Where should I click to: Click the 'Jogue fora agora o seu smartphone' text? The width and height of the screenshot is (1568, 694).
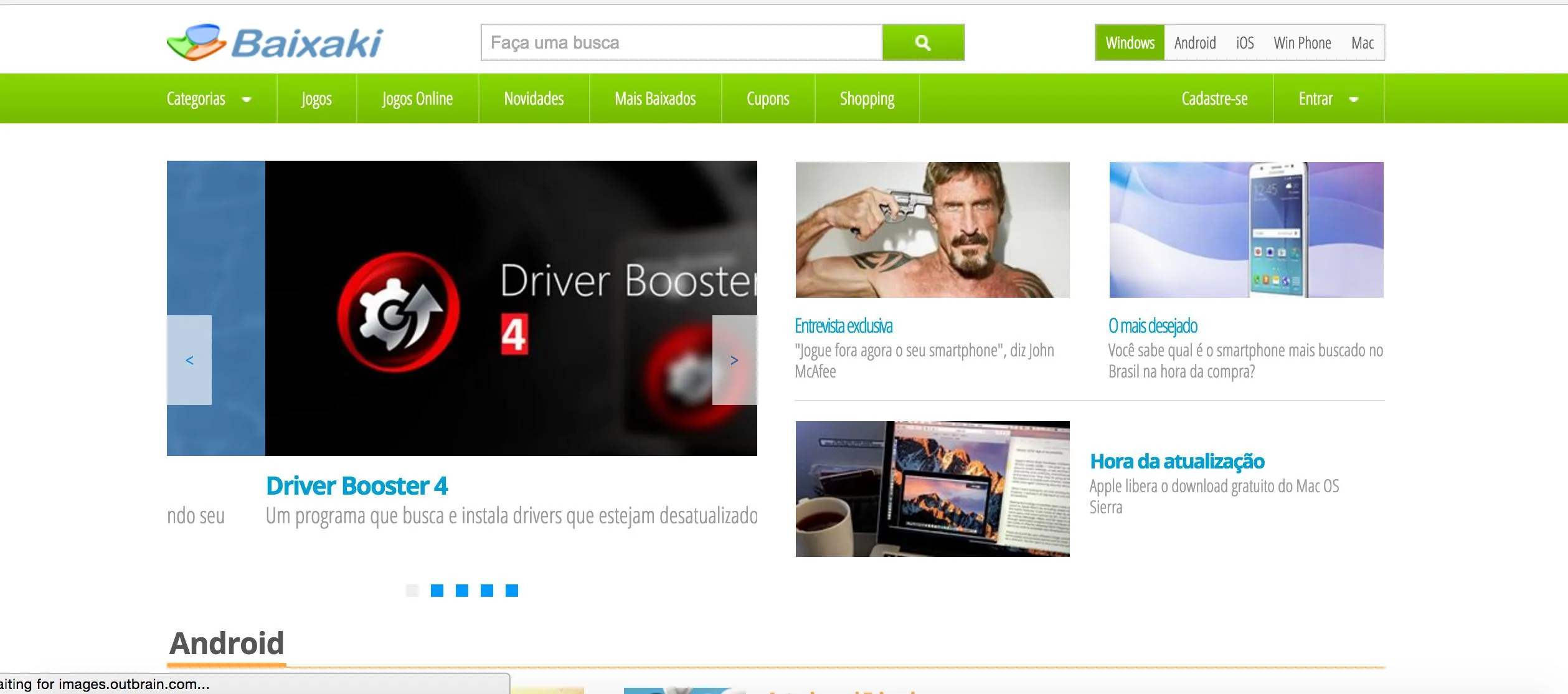click(x=924, y=361)
